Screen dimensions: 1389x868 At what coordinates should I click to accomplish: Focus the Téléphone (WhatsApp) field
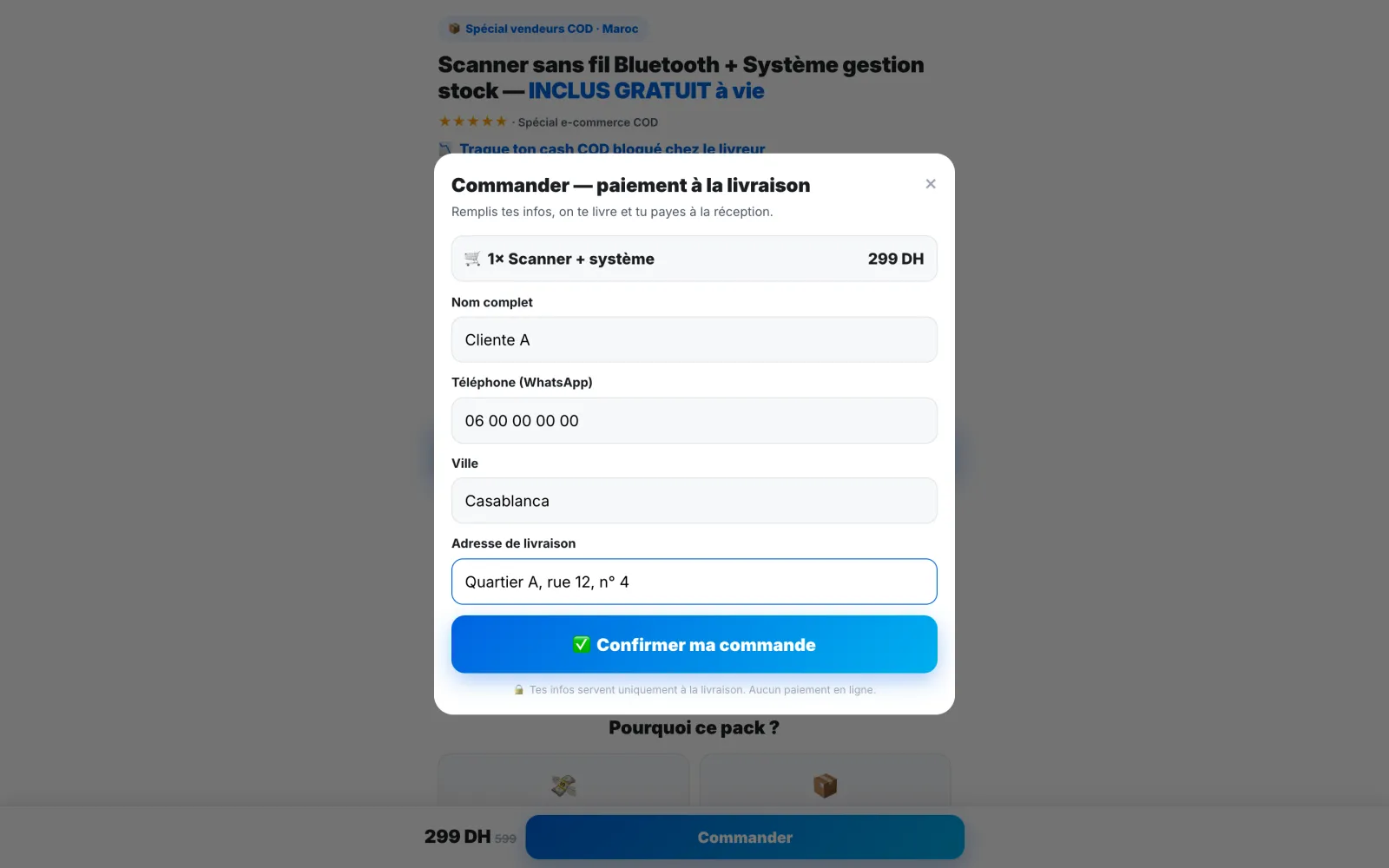[694, 420]
